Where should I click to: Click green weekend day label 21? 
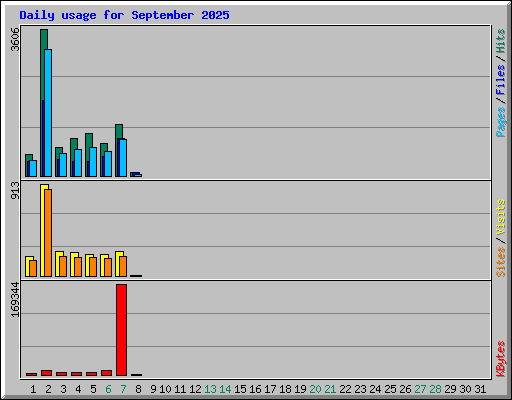pyautogui.click(x=330, y=389)
